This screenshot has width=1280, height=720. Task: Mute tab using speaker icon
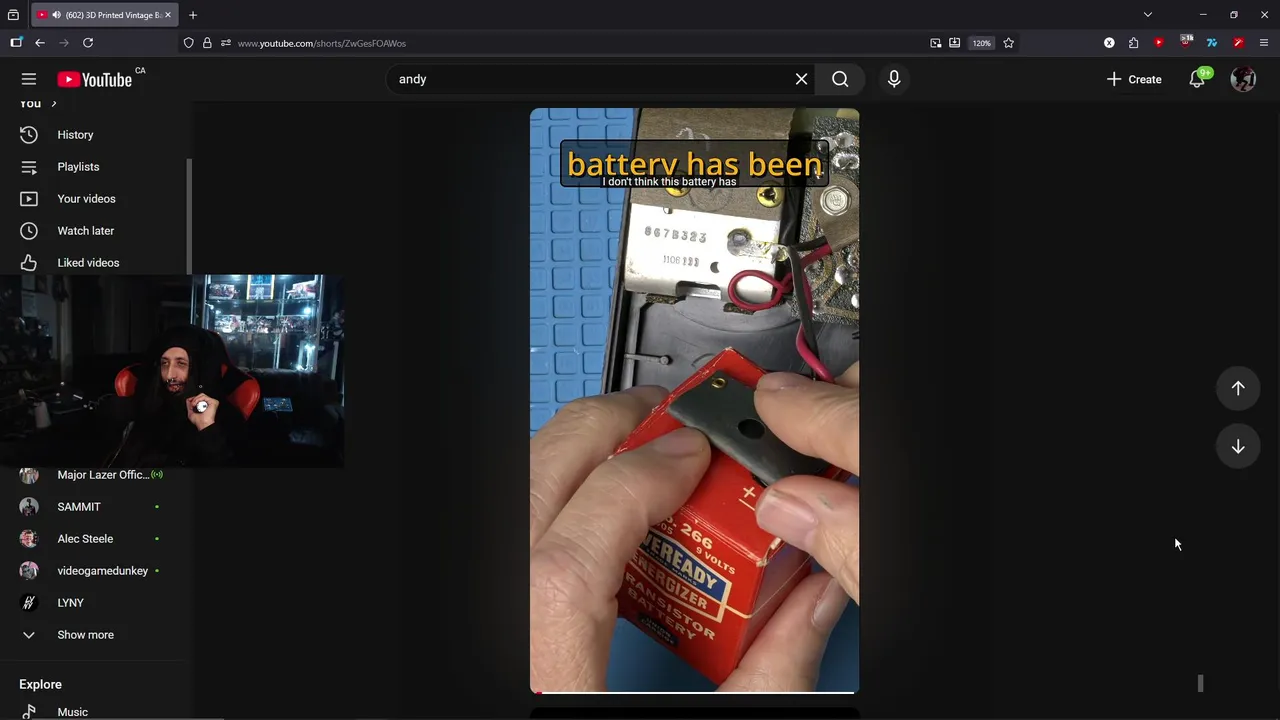(x=56, y=15)
